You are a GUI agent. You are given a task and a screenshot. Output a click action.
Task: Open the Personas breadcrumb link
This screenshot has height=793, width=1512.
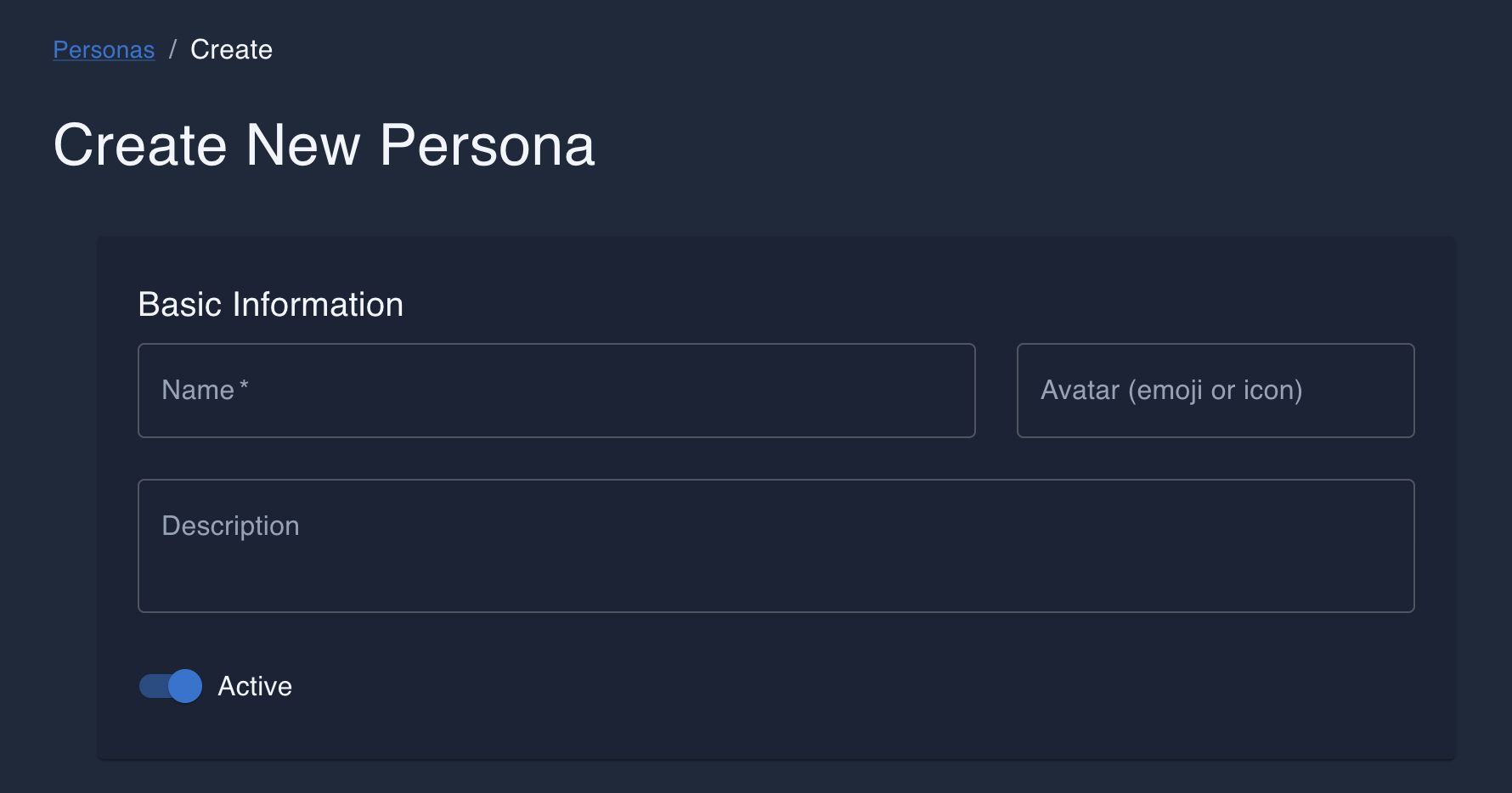(x=104, y=50)
